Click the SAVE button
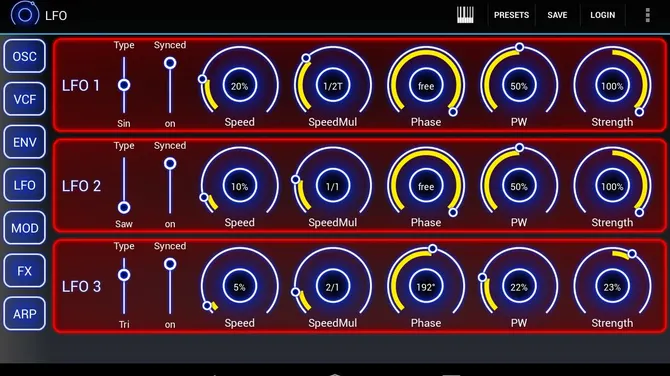Image resolution: width=670 pixels, height=376 pixels. pyautogui.click(x=557, y=15)
